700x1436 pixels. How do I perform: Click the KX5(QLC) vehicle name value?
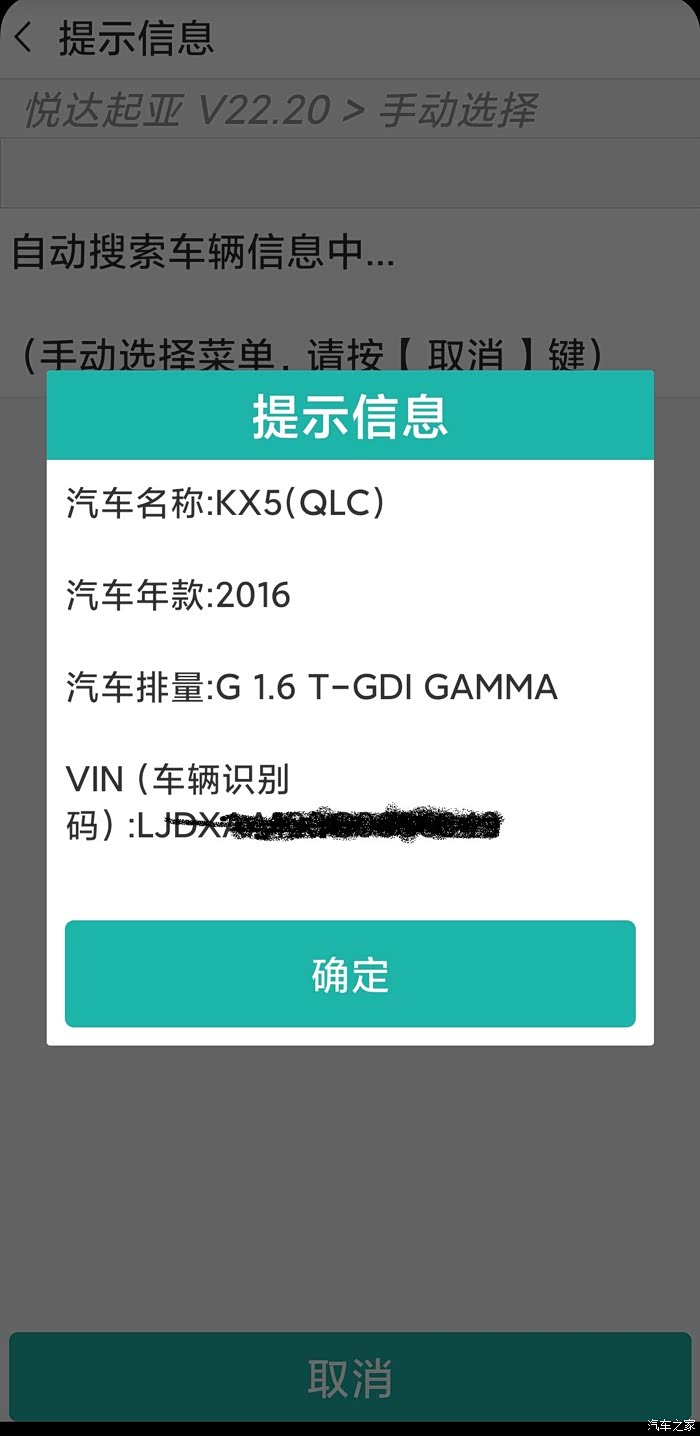coord(301,503)
